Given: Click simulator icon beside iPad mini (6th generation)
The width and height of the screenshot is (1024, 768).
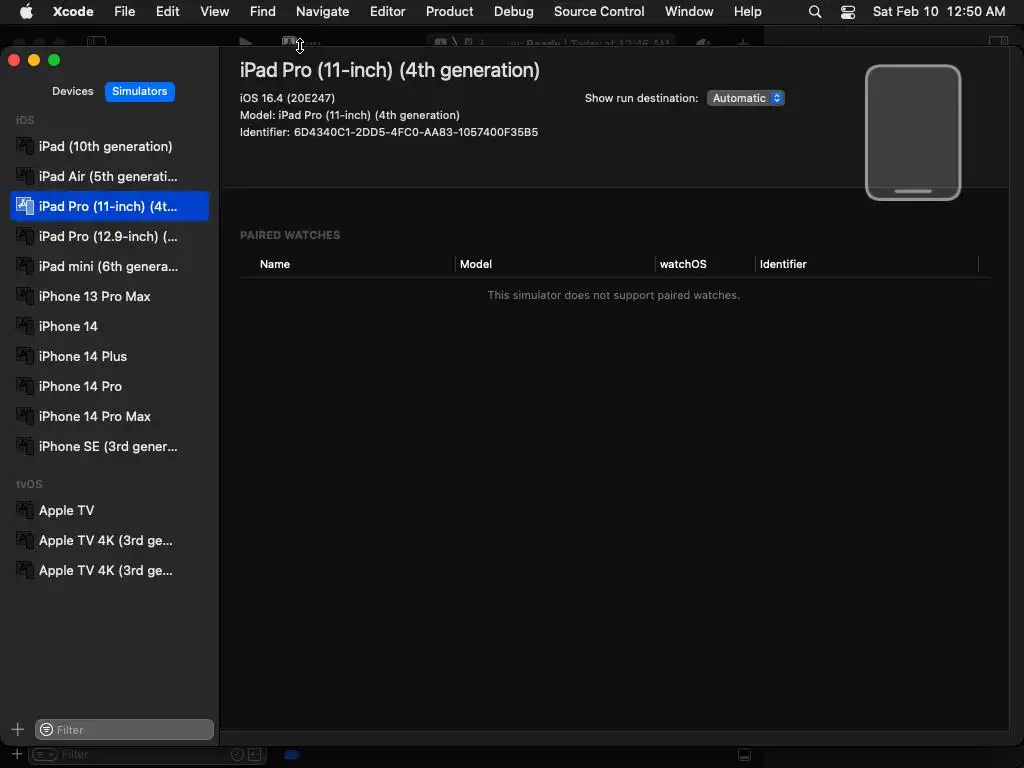Looking at the screenshot, I should (24, 266).
